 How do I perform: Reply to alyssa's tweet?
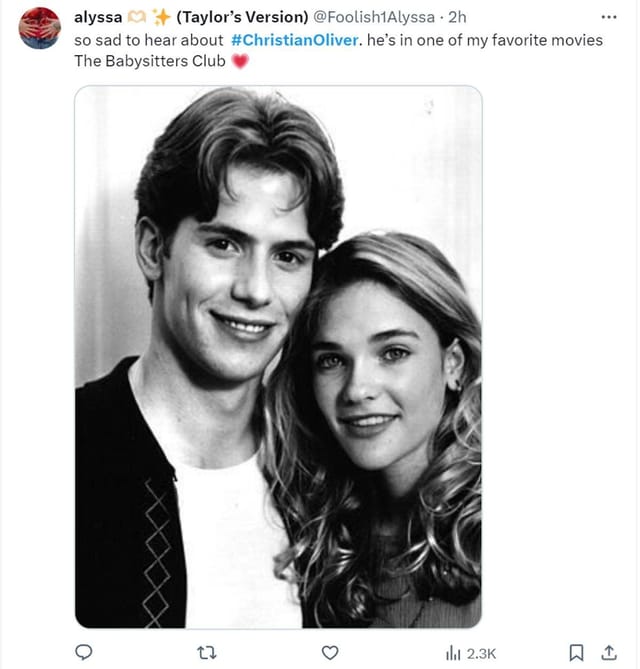pos(85,652)
